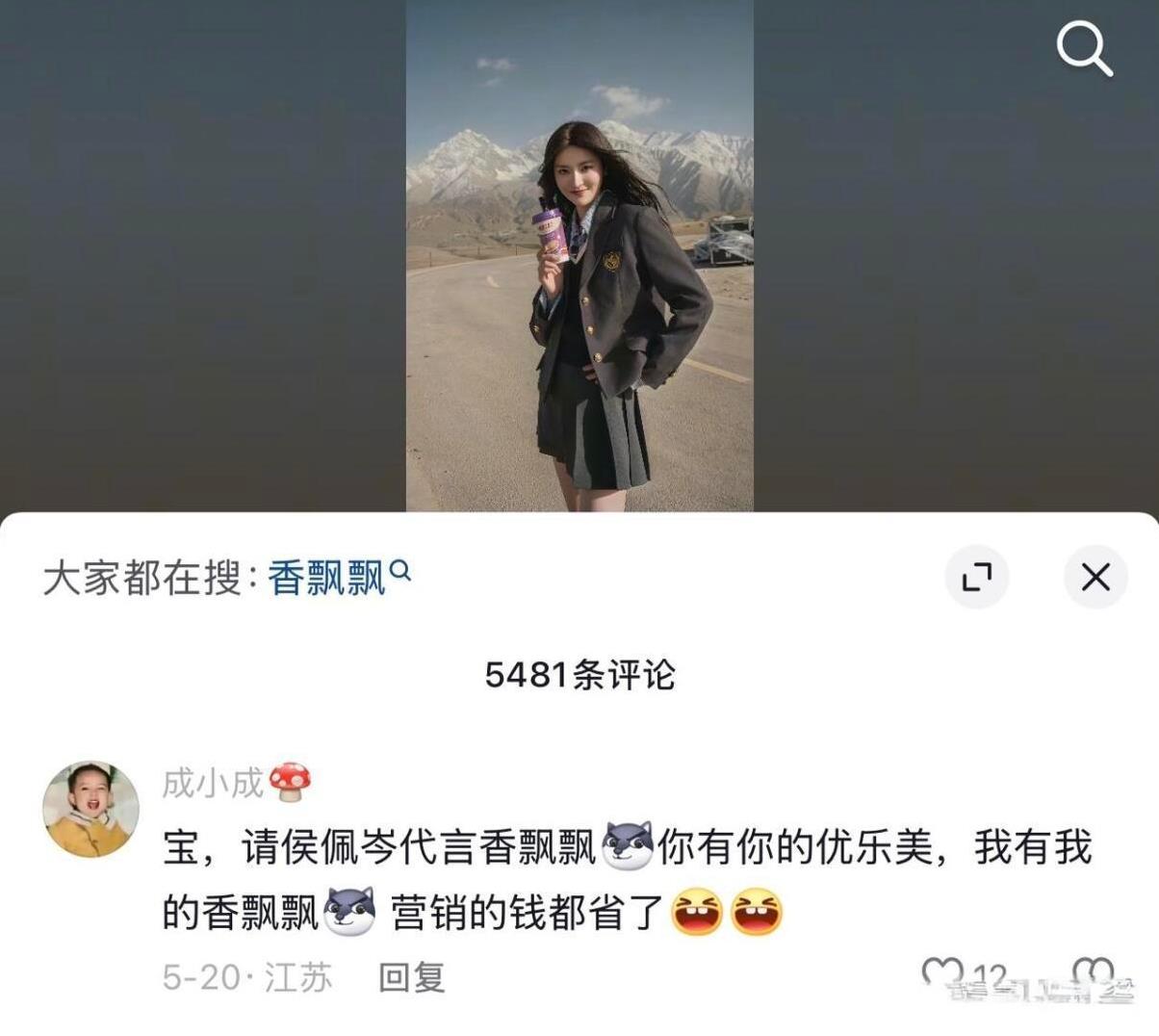Image resolution: width=1159 pixels, height=1036 pixels.
Task: Open commenter 成小成's avatar
Action: pos(90,810)
